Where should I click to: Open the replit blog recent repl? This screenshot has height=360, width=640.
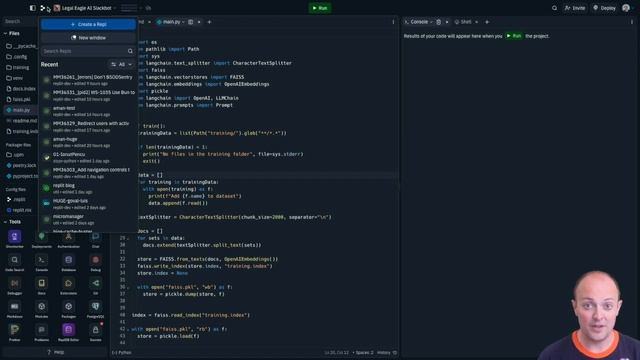[x=88, y=188]
